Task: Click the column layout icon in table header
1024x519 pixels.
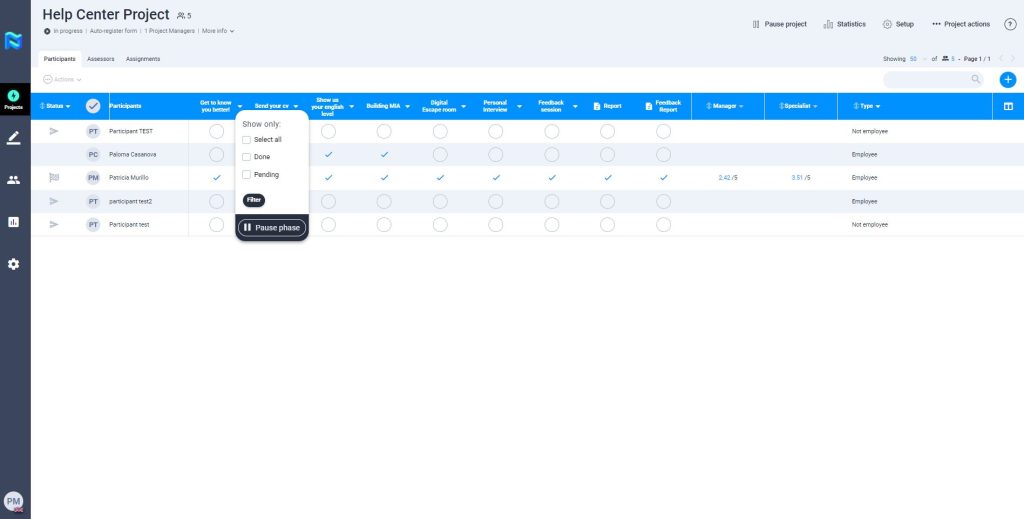Action: [x=1008, y=106]
